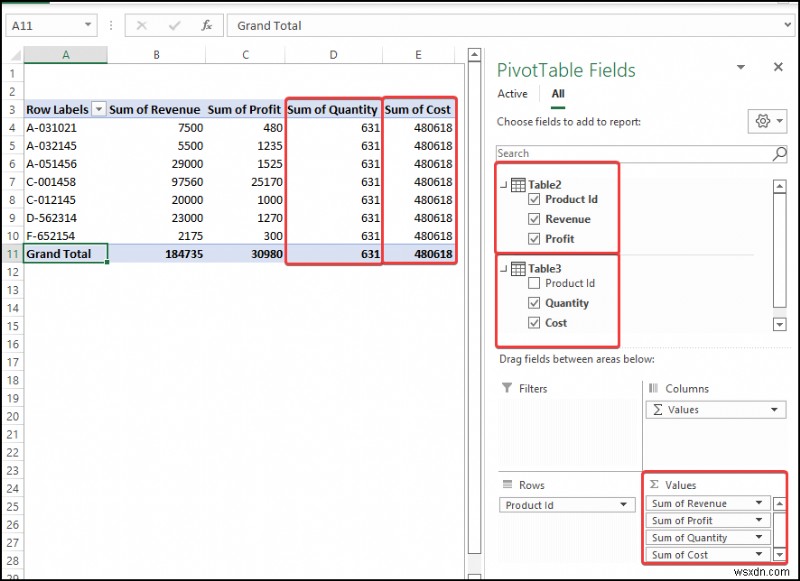Click the magnifier icon in the fields search box

pyautogui.click(x=776, y=153)
